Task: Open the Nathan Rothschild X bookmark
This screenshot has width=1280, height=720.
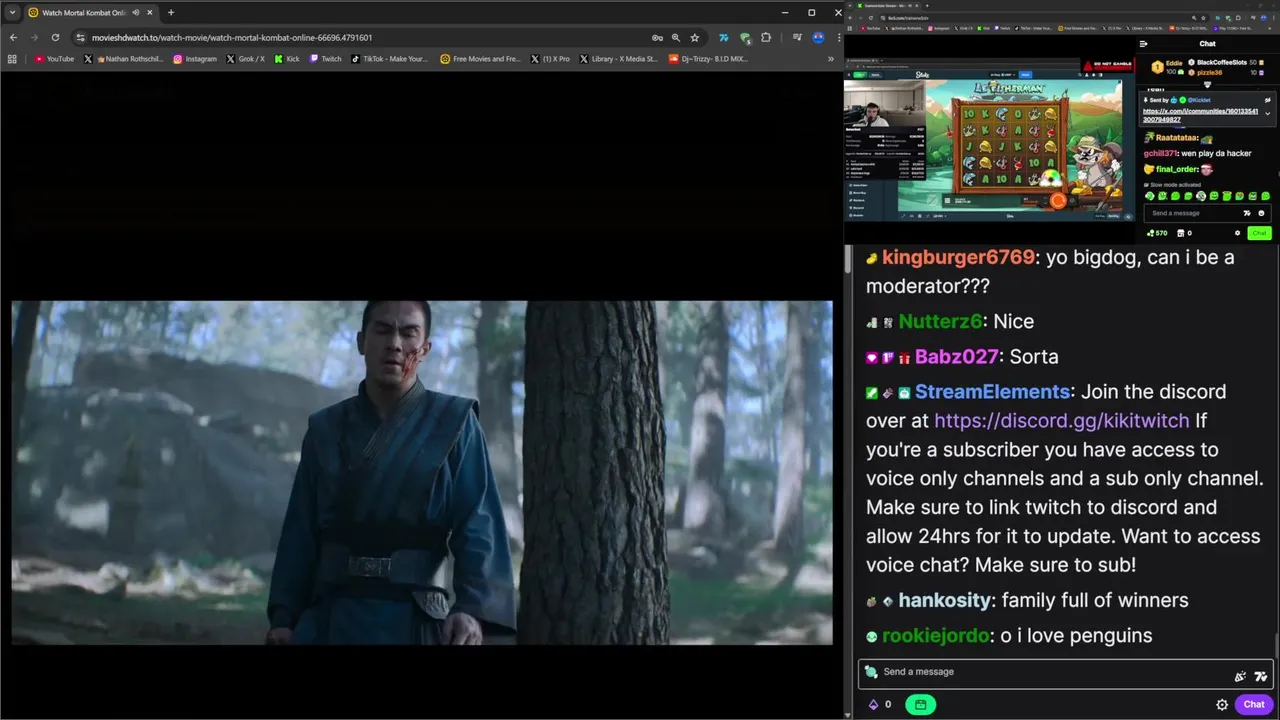Action: coord(123,59)
